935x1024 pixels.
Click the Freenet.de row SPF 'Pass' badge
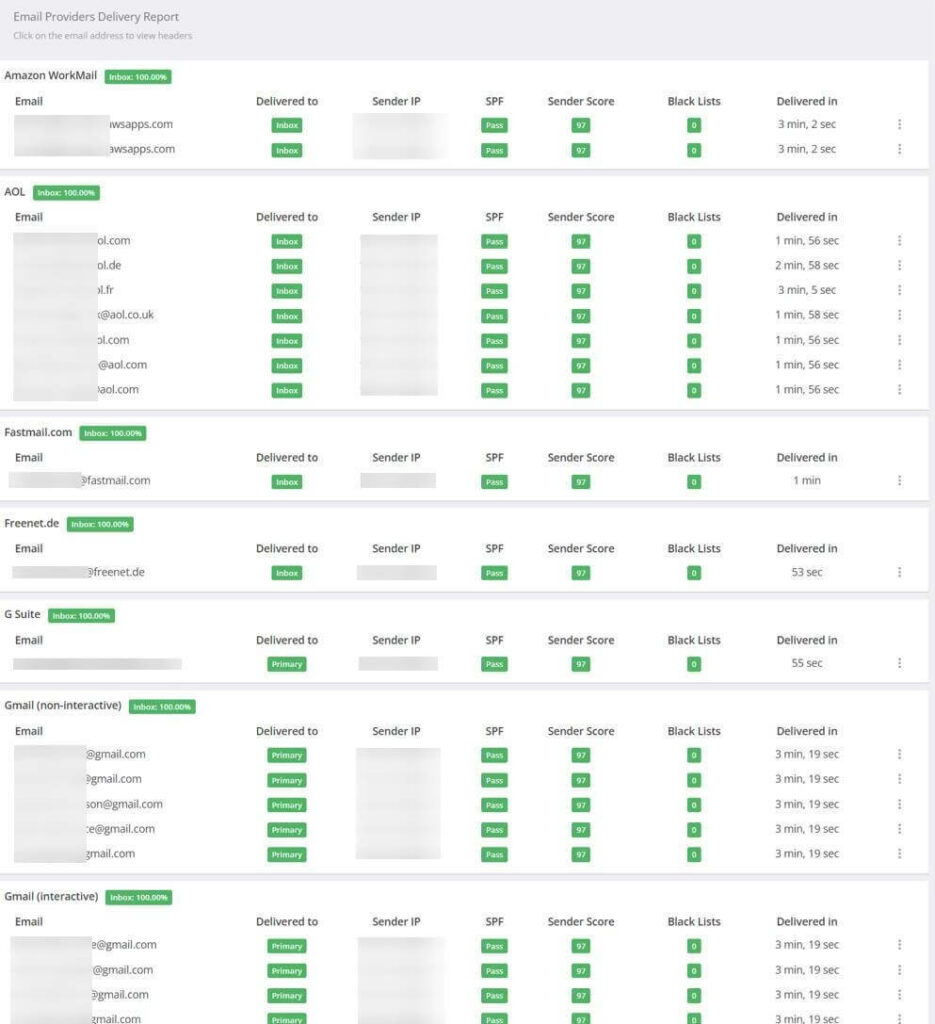494,573
